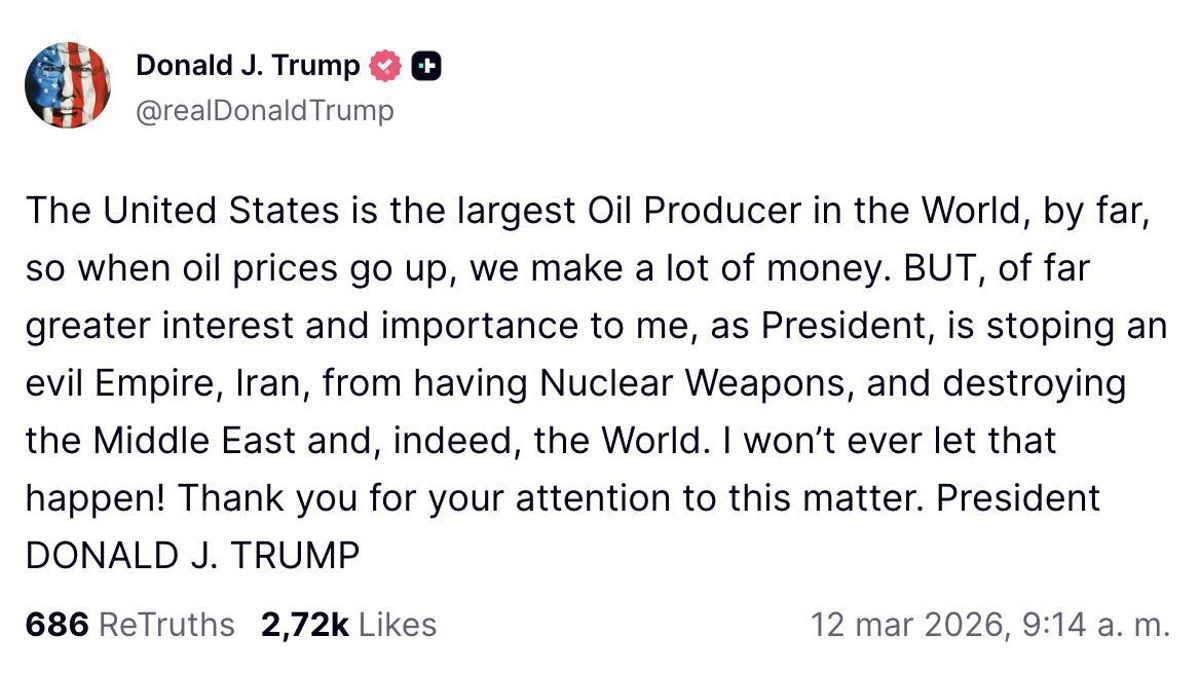Click the post body text to open thread
The height and width of the screenshot is (675, 1200).
point(600,380)
